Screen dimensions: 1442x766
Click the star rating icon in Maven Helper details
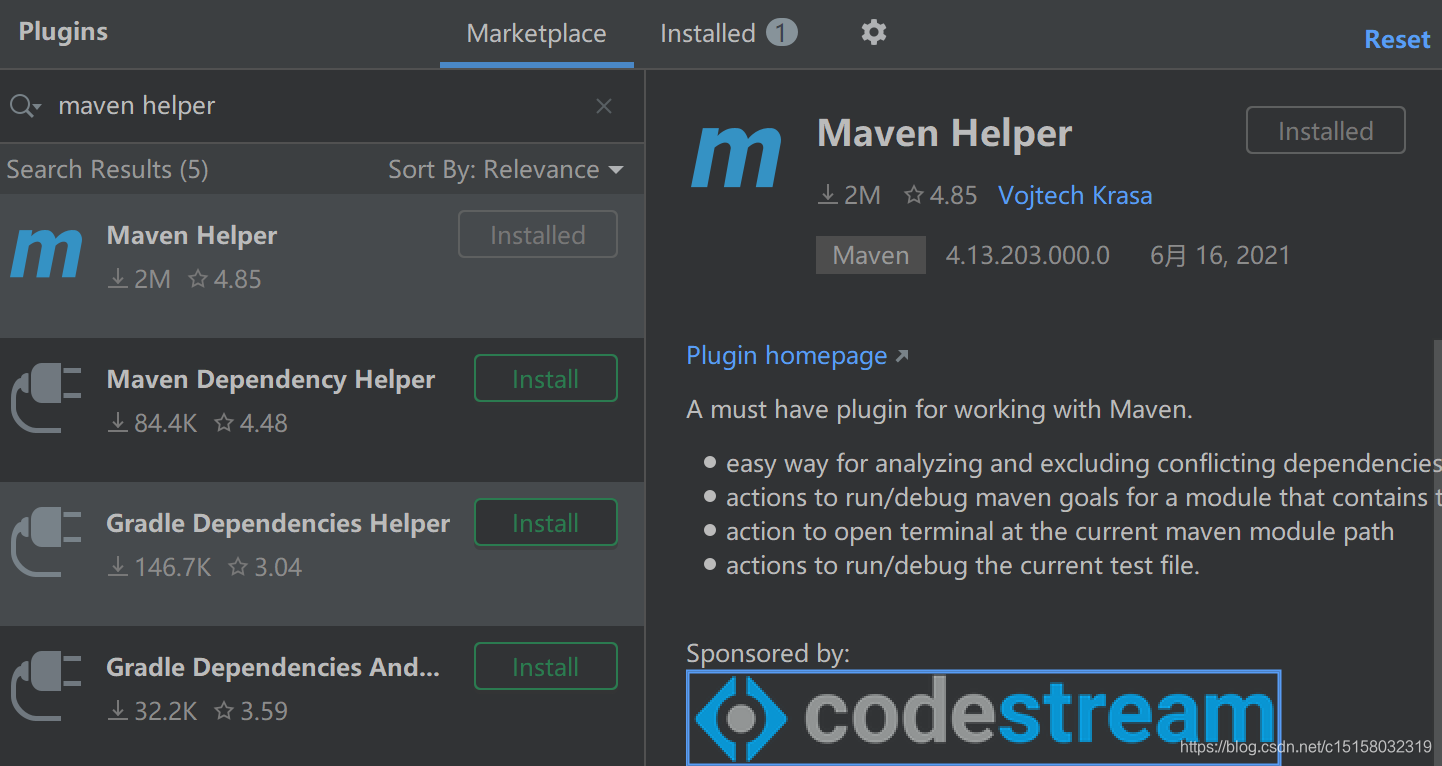(x=914, y=195)
